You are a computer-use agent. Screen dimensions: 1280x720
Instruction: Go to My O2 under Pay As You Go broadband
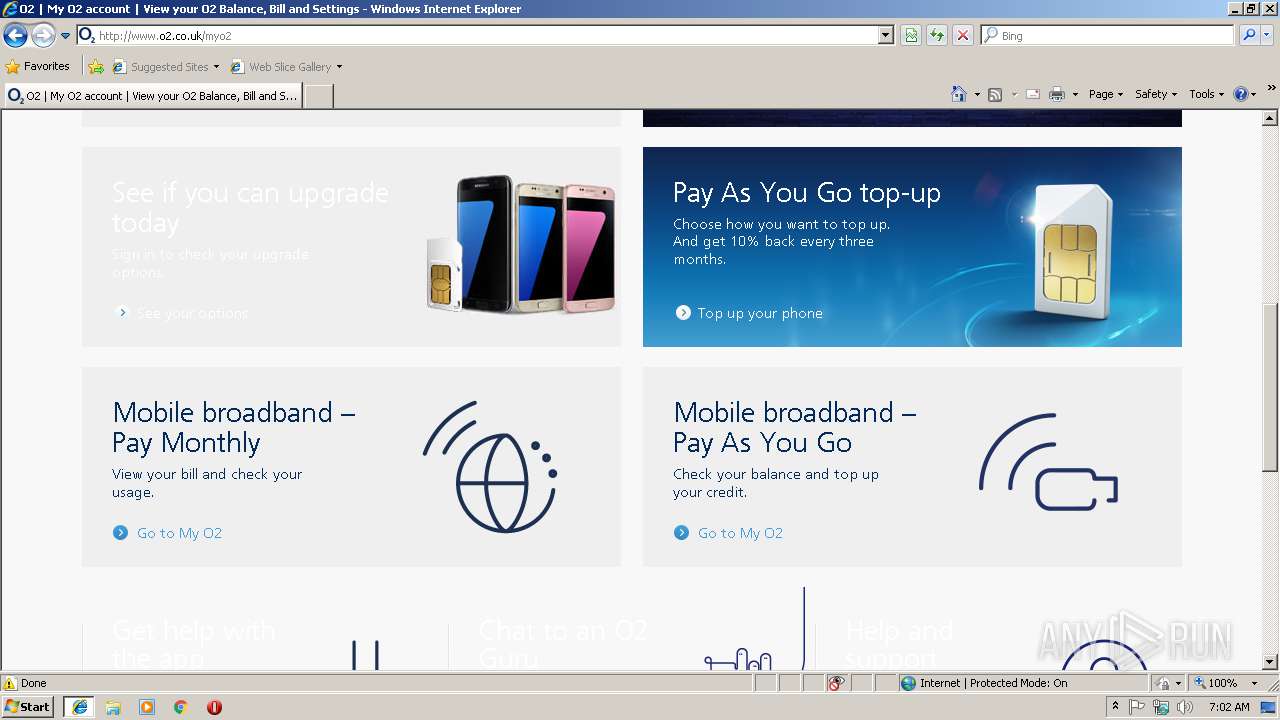point(740,533)
